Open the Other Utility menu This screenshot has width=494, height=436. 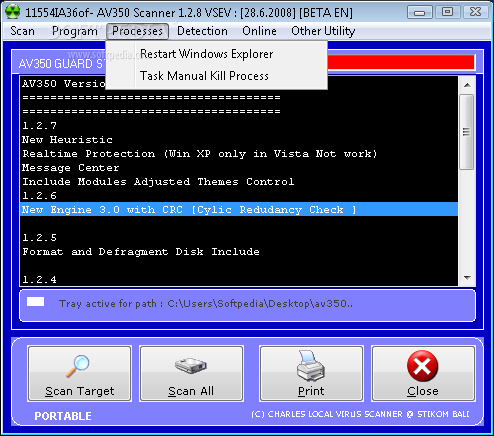(323, 31)
